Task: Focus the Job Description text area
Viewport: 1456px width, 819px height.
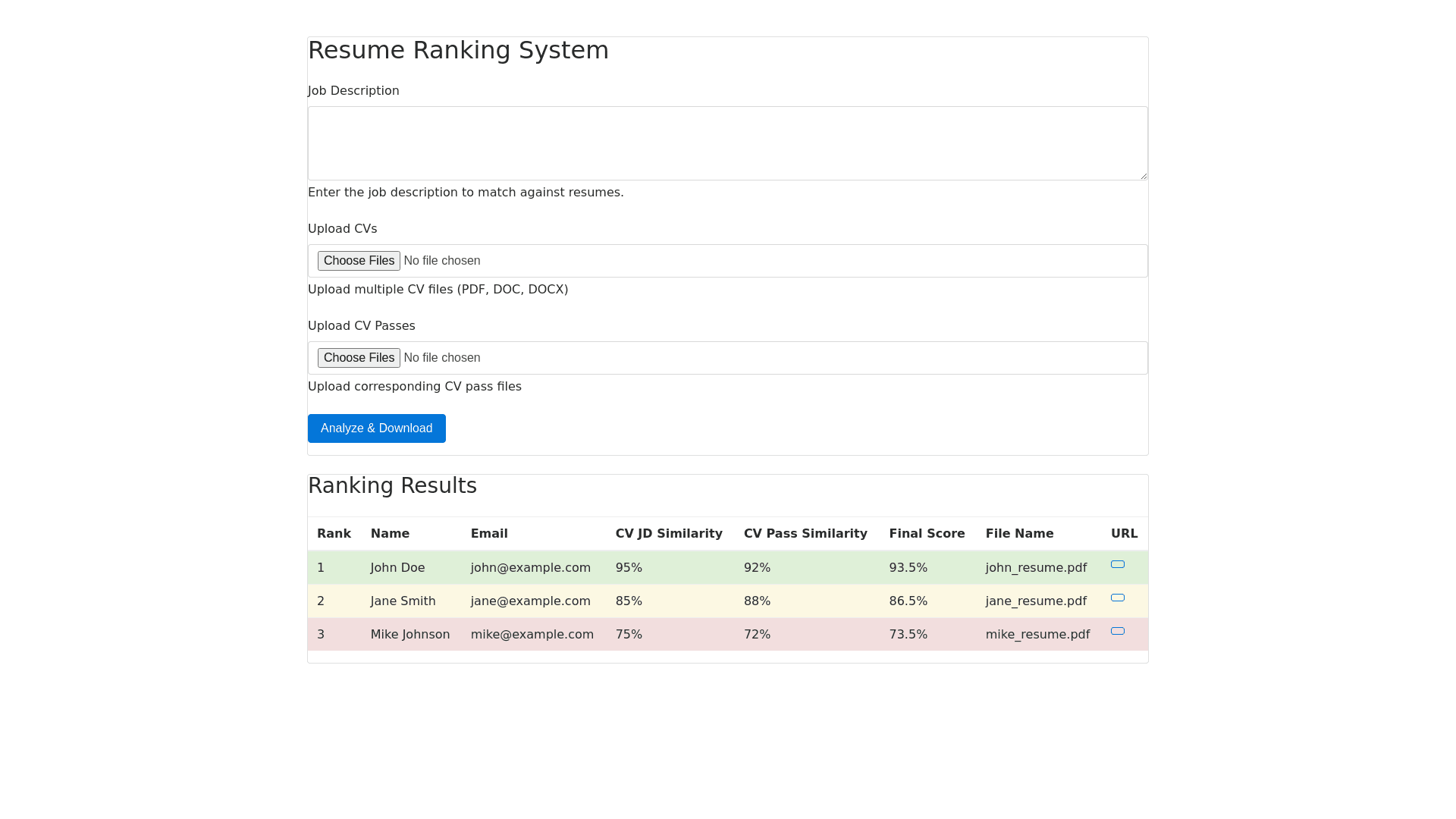Action: [x=727, y=143]
